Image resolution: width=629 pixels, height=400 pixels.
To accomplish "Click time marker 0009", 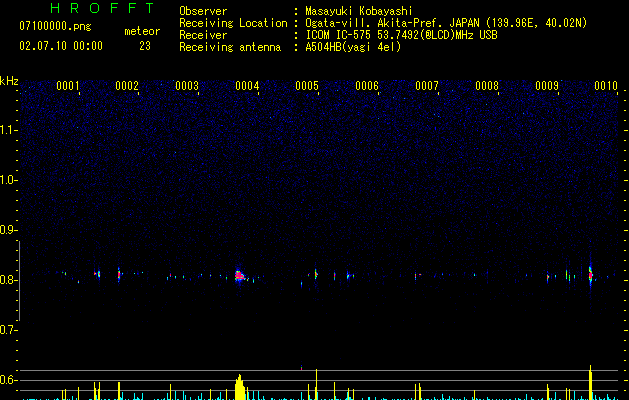I will click(547, 86).
